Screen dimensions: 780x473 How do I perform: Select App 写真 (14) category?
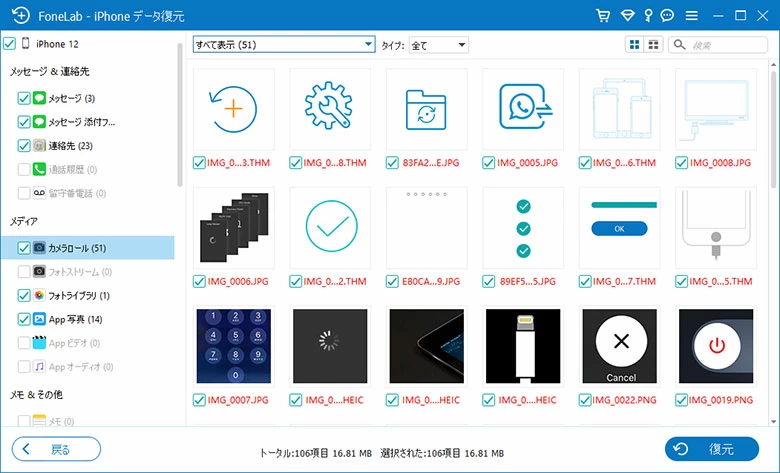pyautogui.click(x=75, y=320)
